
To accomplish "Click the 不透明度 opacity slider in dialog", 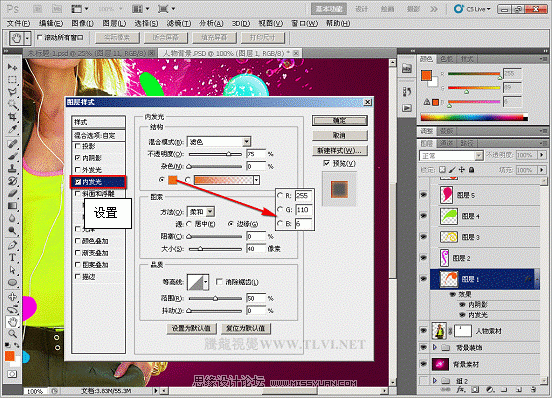I will click(215, 154).
